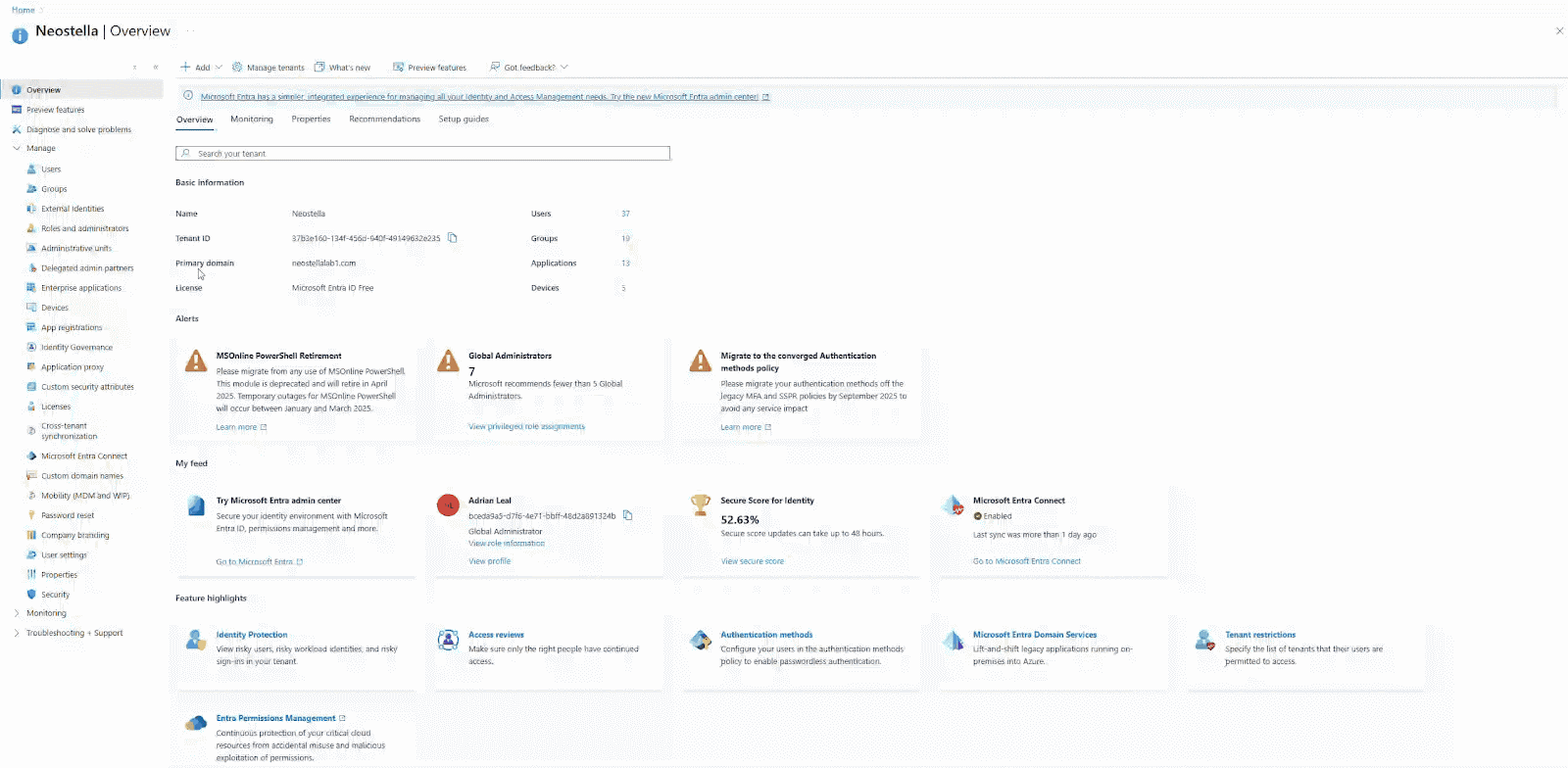Image resolution: width=1568 pixels, height=768 pixels.
Task: Expand the Monitoring sidebar section
Action: (x=17, y=613)
